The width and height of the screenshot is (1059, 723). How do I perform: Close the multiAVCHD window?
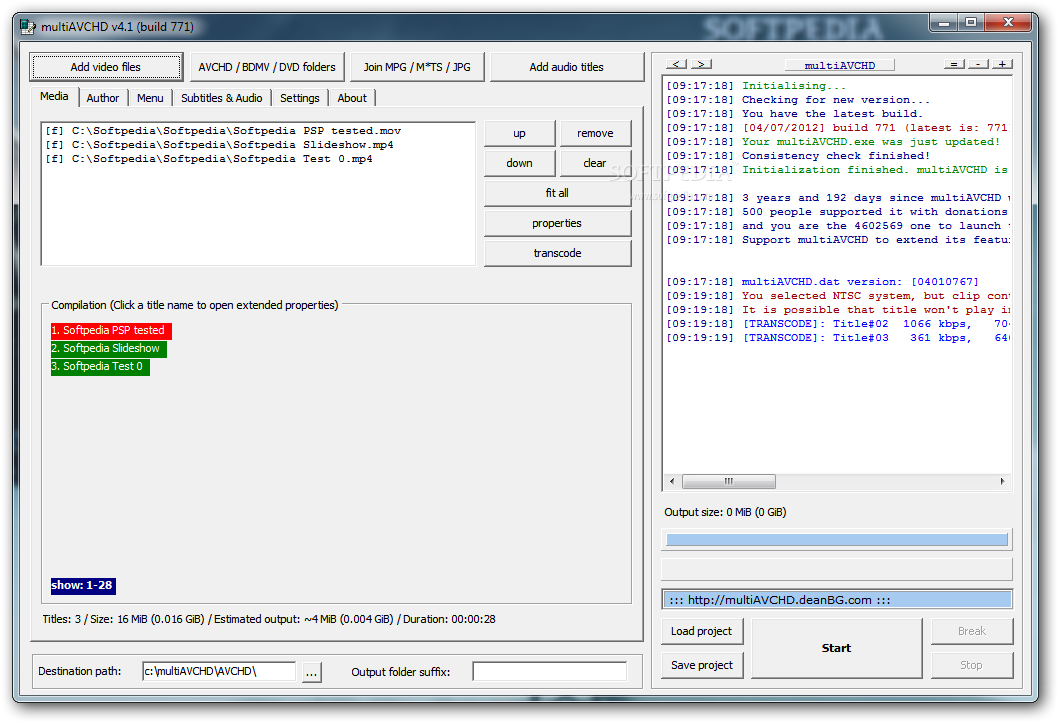click(1008, 23)
